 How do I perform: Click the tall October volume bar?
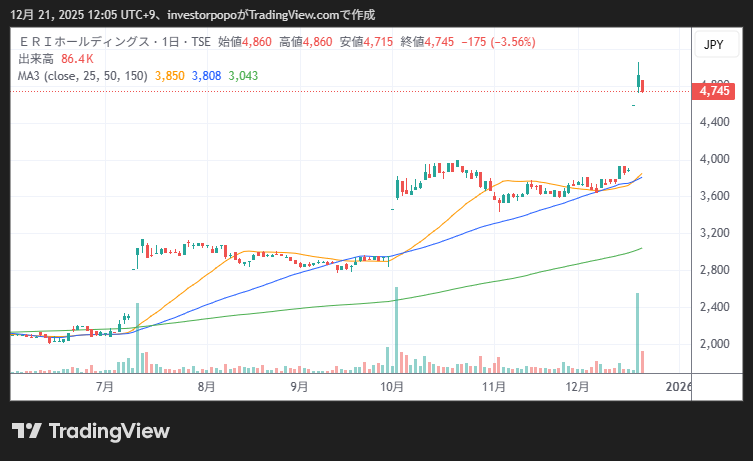pyautogui.click(x=396, y=330)
